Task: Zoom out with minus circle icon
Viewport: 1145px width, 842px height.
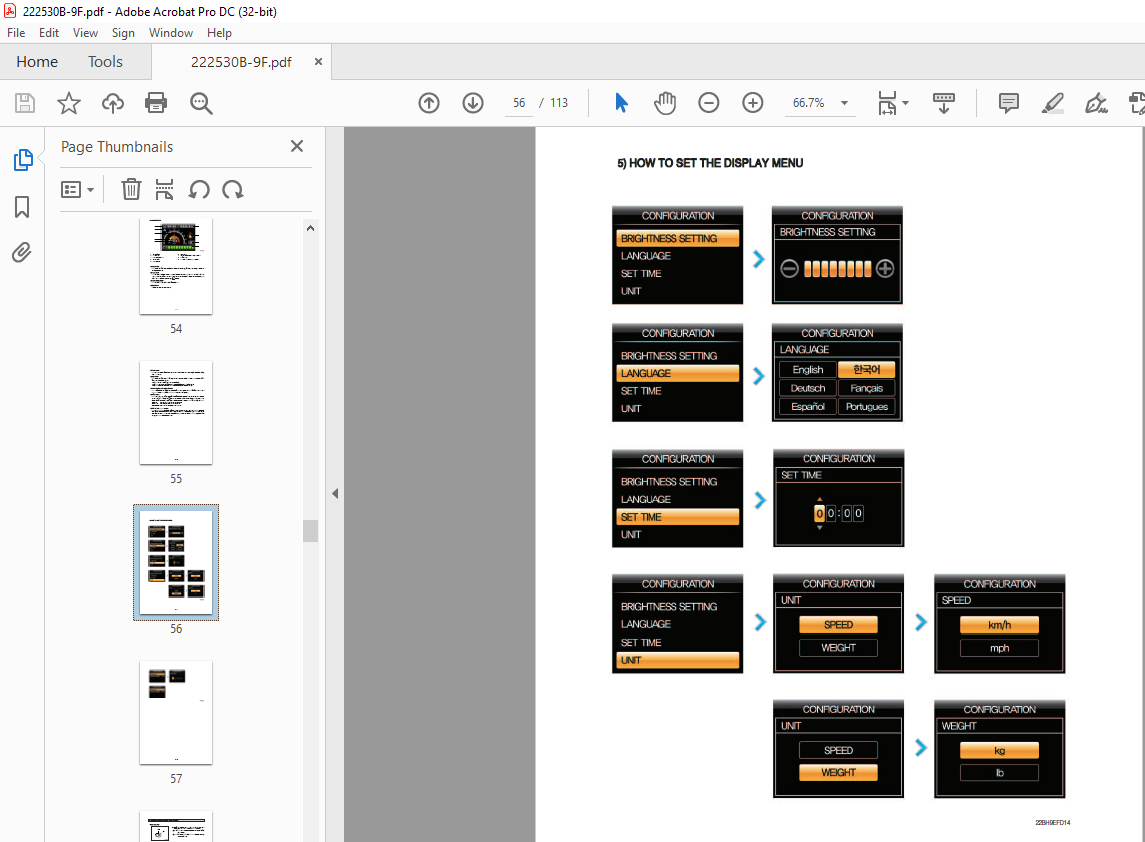Action: 708,103
